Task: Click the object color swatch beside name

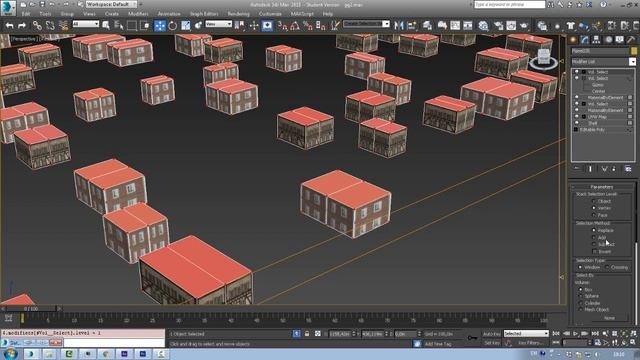Action: click(x=633, y=51)
